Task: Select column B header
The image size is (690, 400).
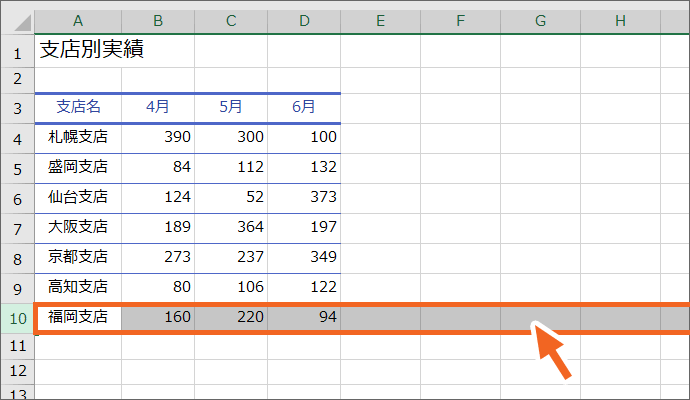Action: [x=158, y=21]
